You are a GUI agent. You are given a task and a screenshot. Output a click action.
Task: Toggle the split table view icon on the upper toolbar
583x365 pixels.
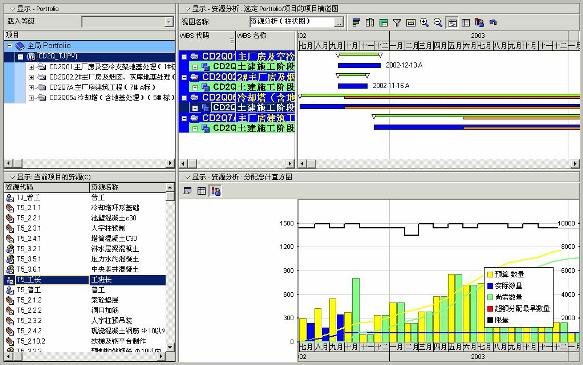pyautogui.click(x=466, y=23)
